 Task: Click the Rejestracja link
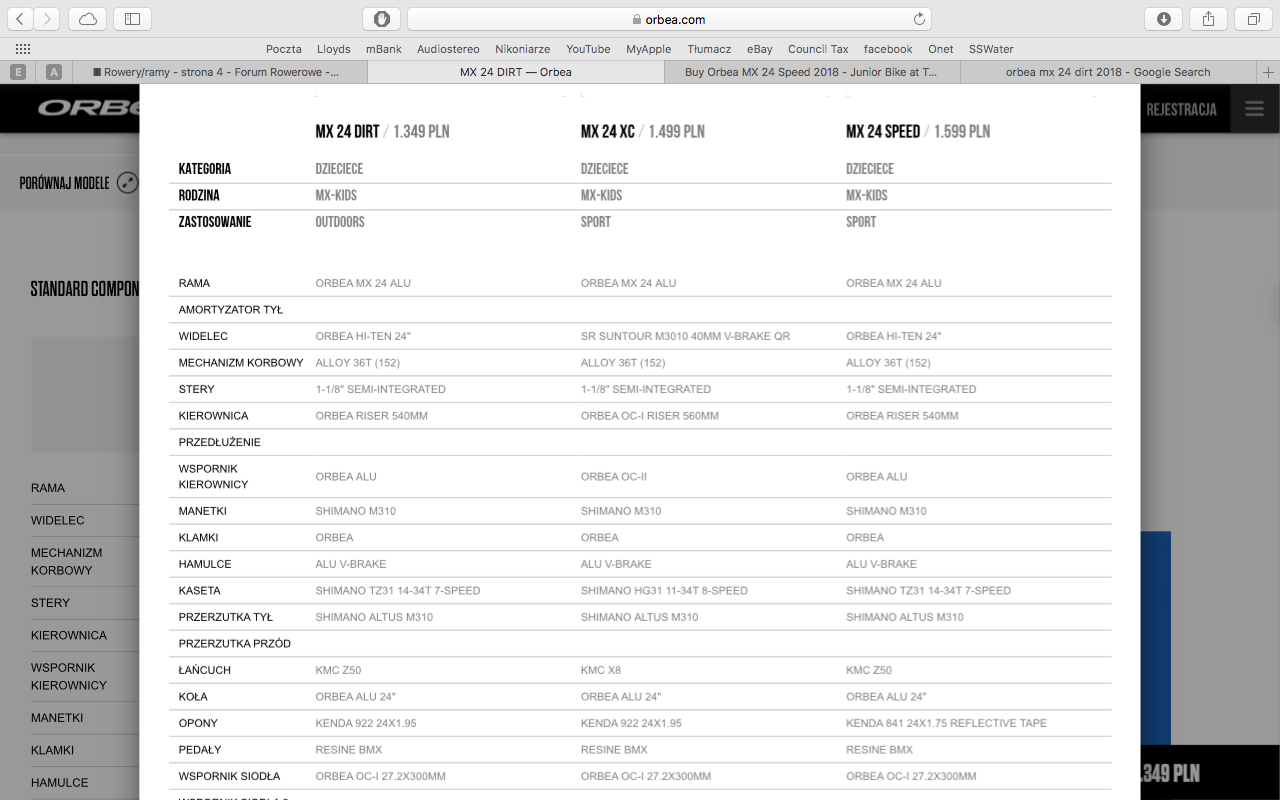(x=1181, y=109)
